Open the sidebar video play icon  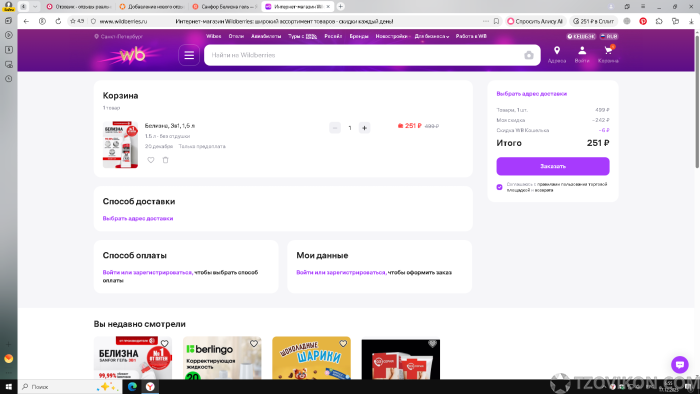click(8, 35)
